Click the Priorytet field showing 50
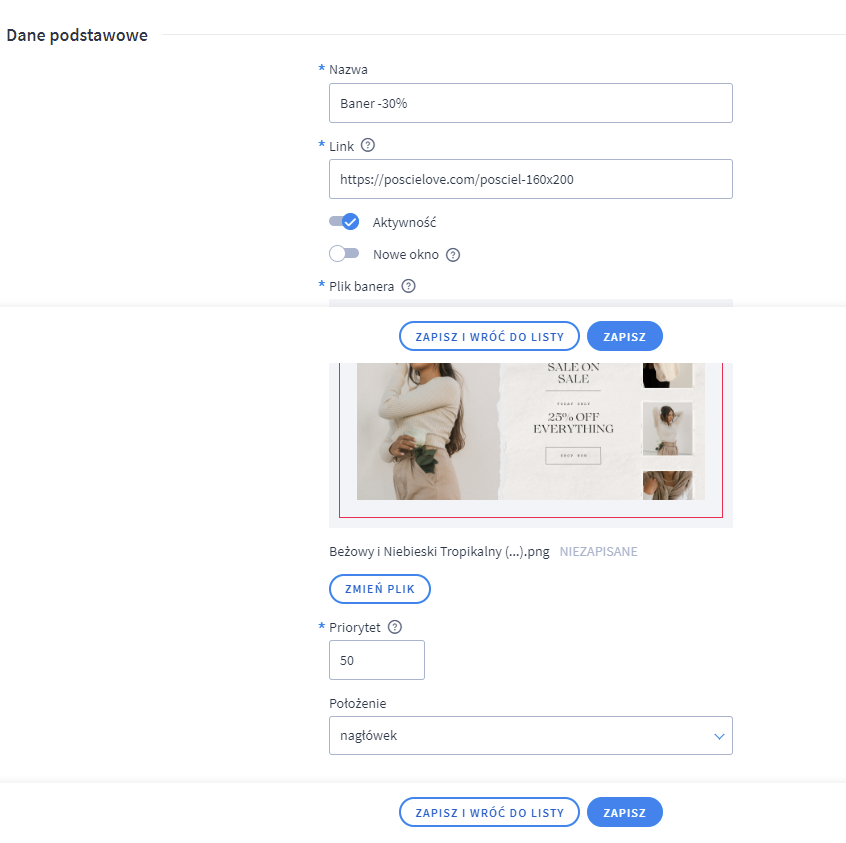This screenshot has height=843, width=846. pyautogui.click(x=377, y=660)
